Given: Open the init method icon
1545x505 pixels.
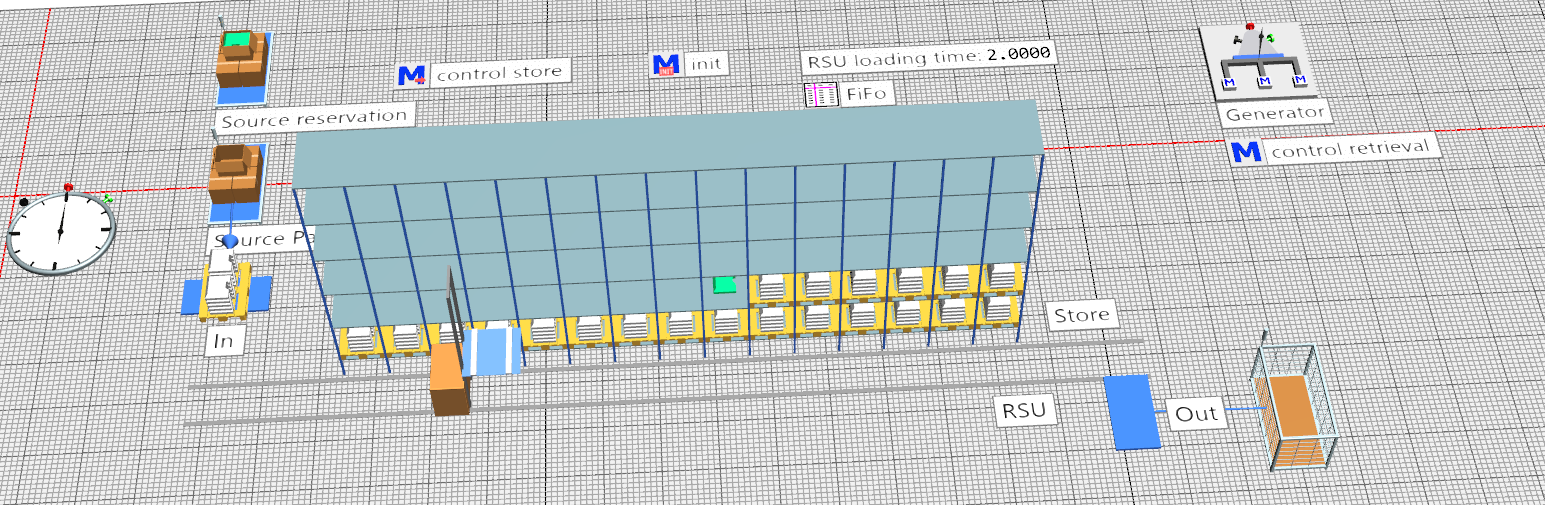Looking at the screenshot, I should [x=666, y=66].
